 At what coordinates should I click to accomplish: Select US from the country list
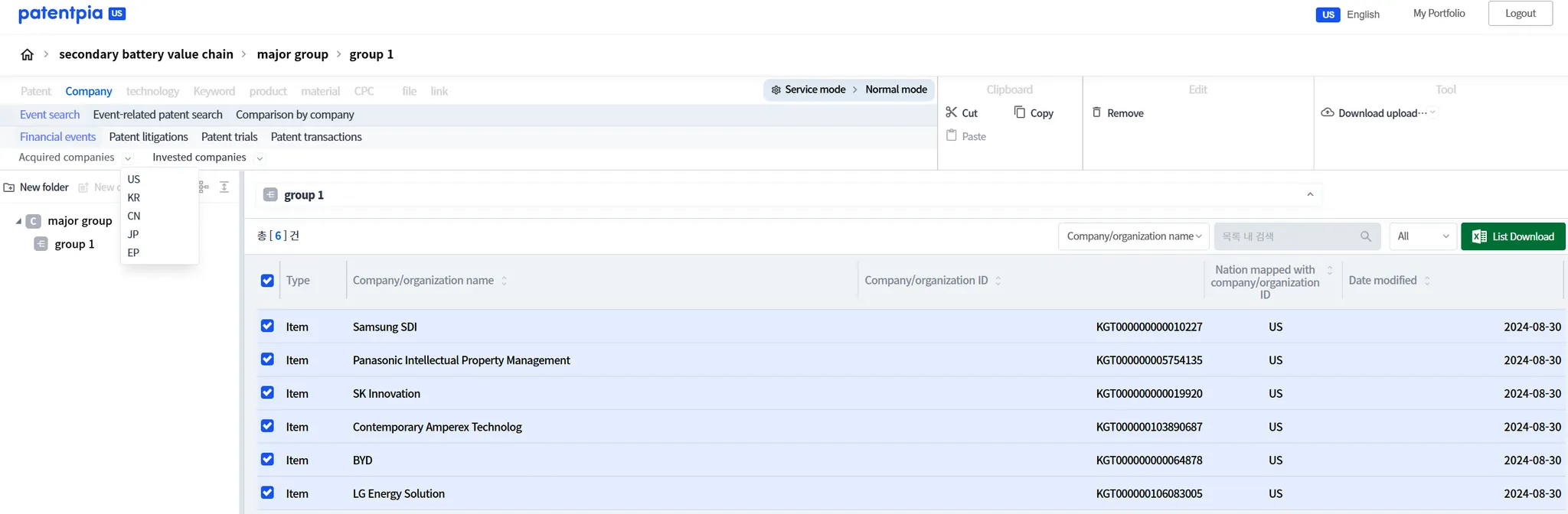click(x=134, y=179)
